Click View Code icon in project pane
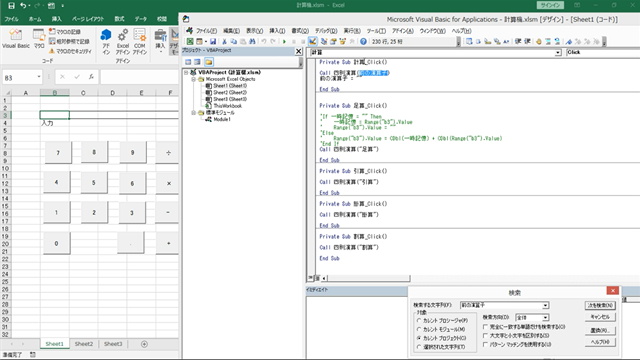 pos(188,62)
